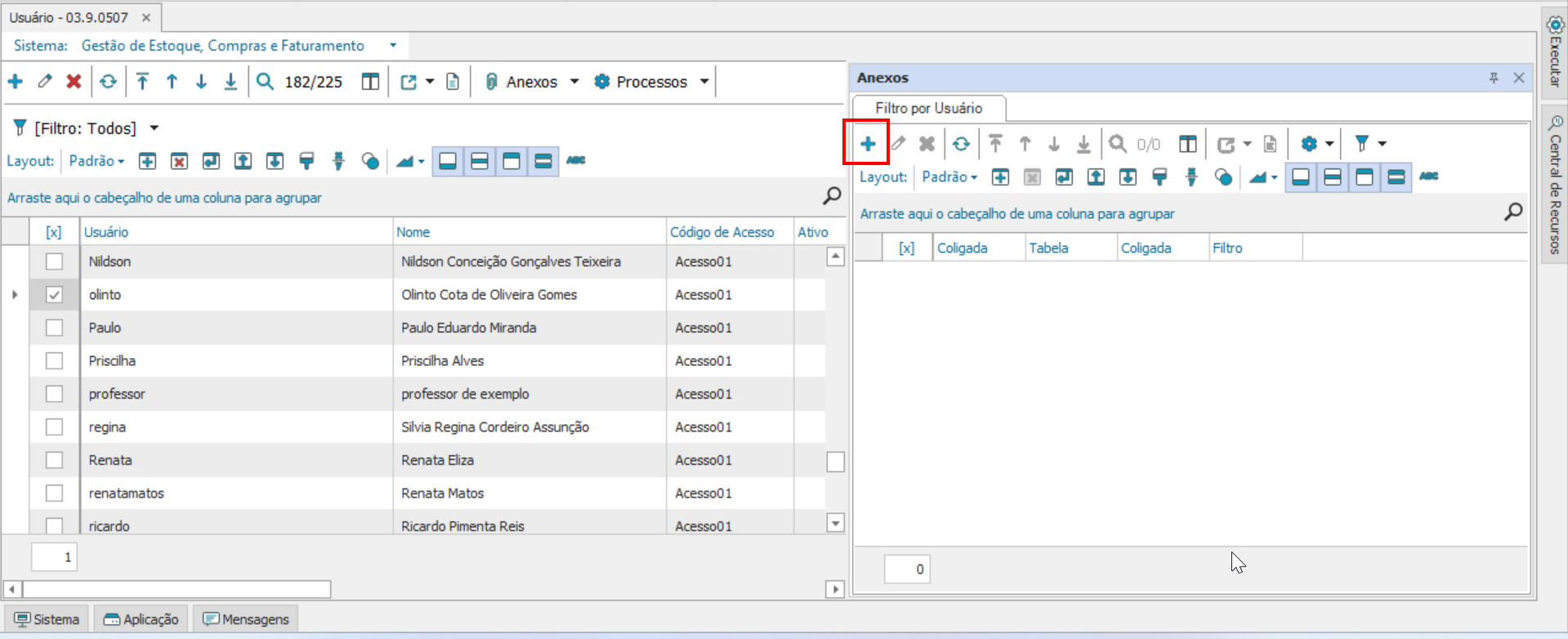Click the paint roller icon in left Layout bar
Viewport: 1568px width, 639px height.
coord(306,161)
